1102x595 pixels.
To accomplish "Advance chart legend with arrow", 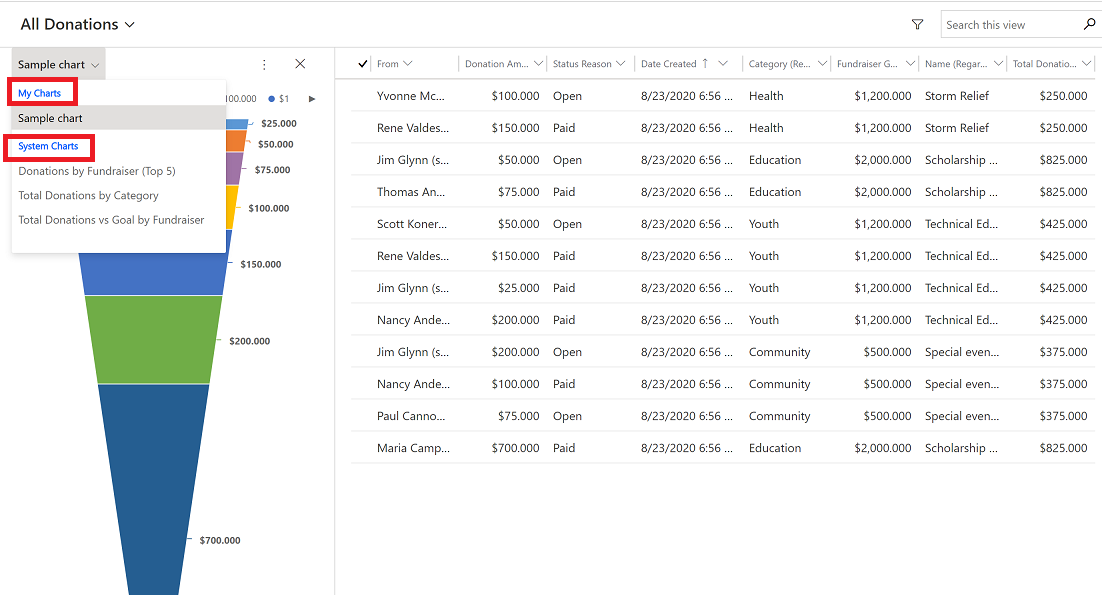I will point(312,99).
